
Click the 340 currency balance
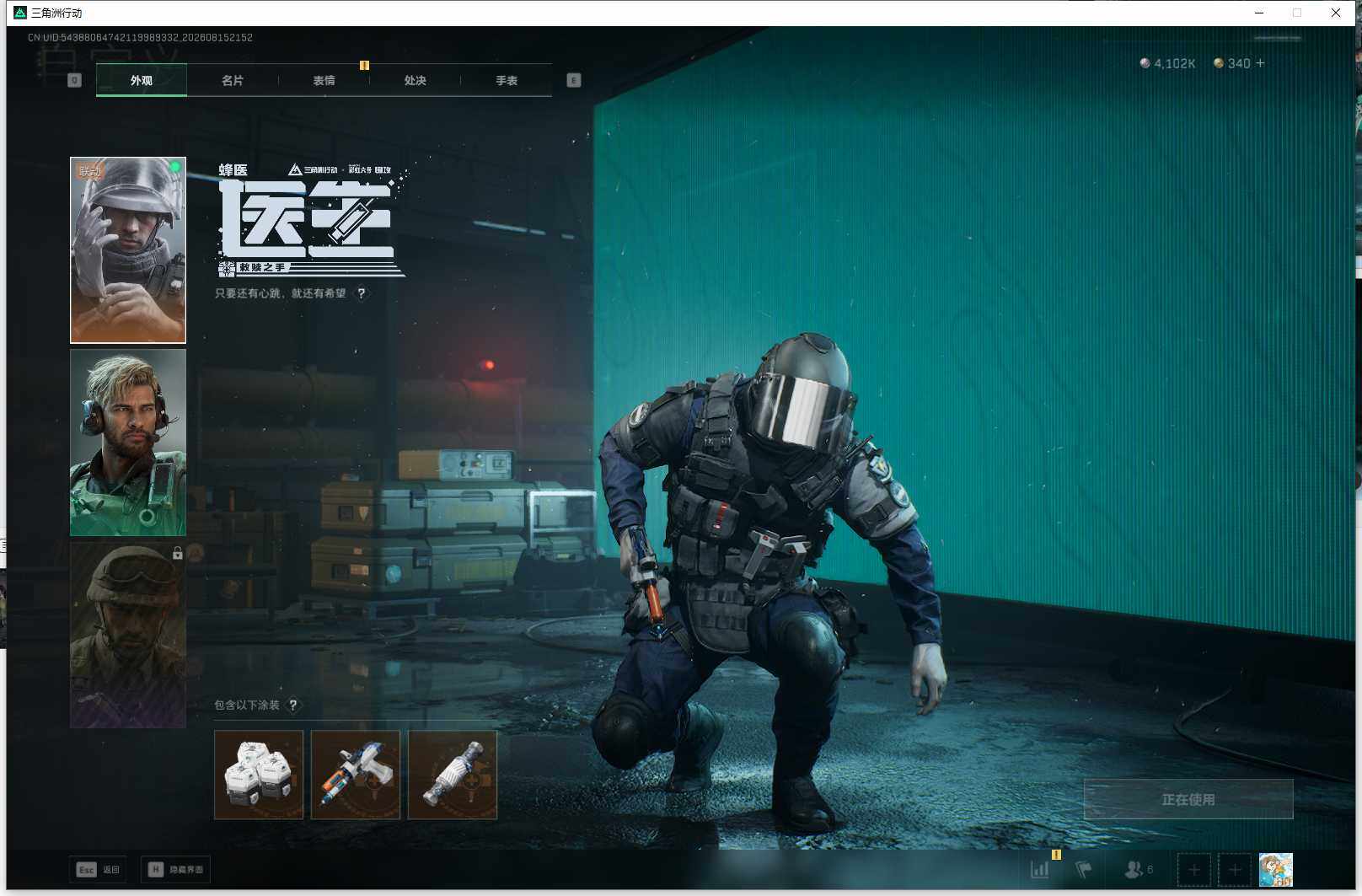[1239, 64]
